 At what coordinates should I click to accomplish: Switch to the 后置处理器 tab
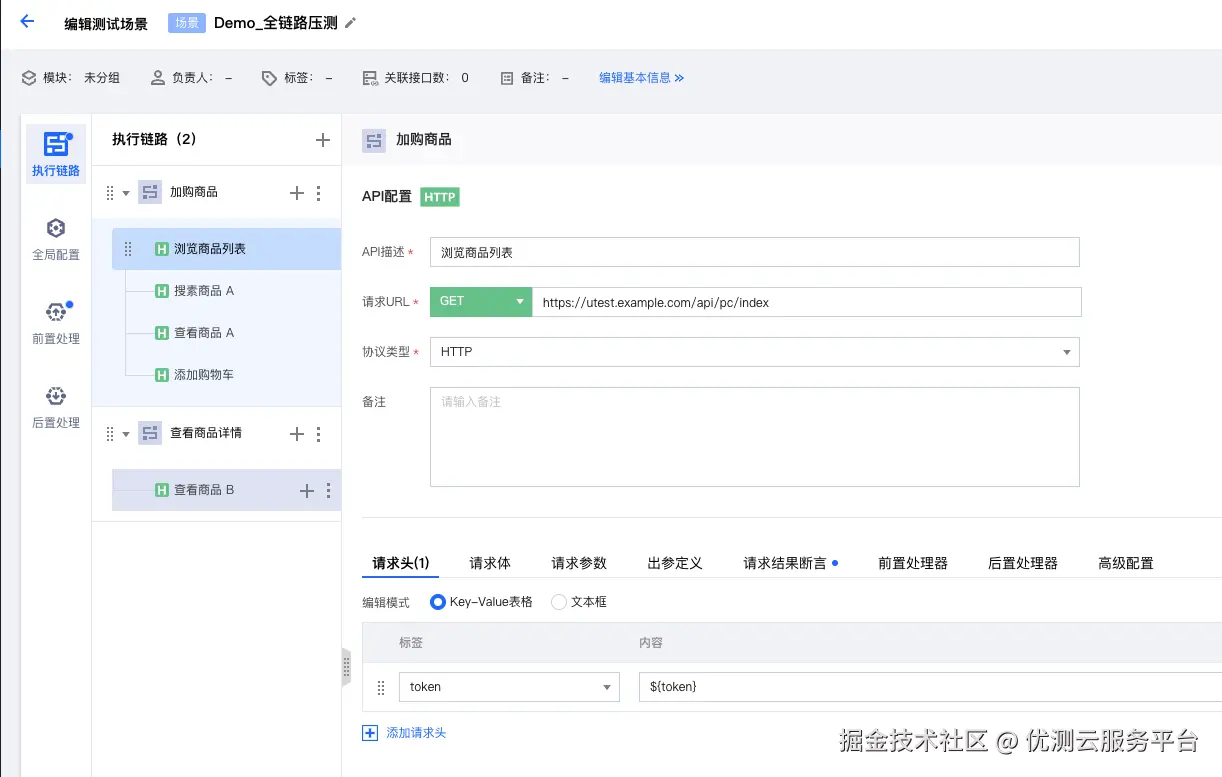tap(1023, 563)
